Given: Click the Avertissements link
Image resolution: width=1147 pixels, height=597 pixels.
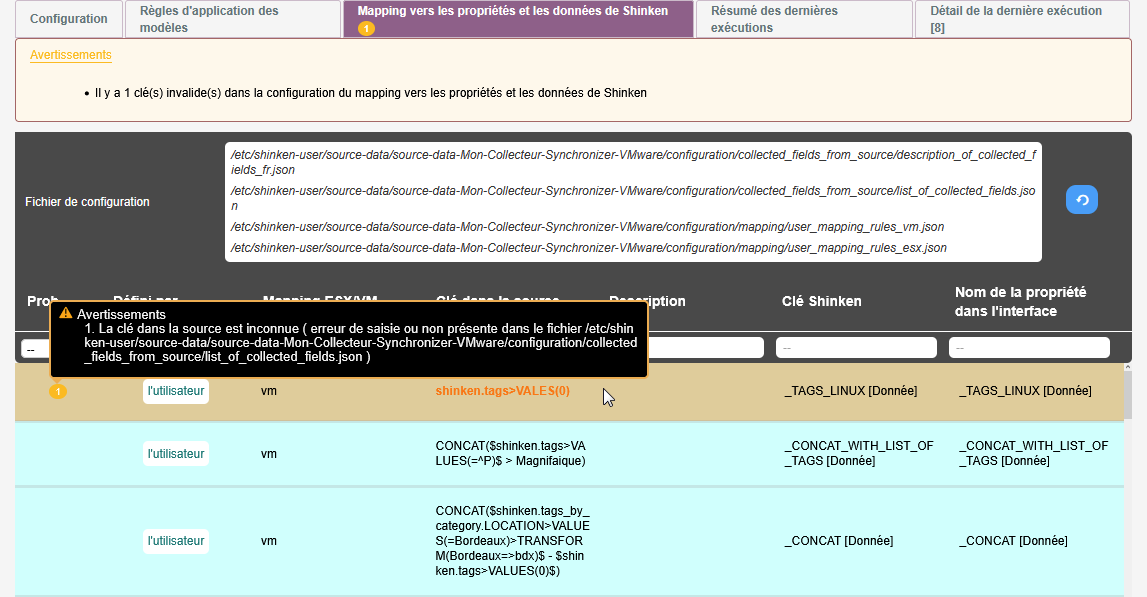Looking at the screenshot, I should 70,55.
